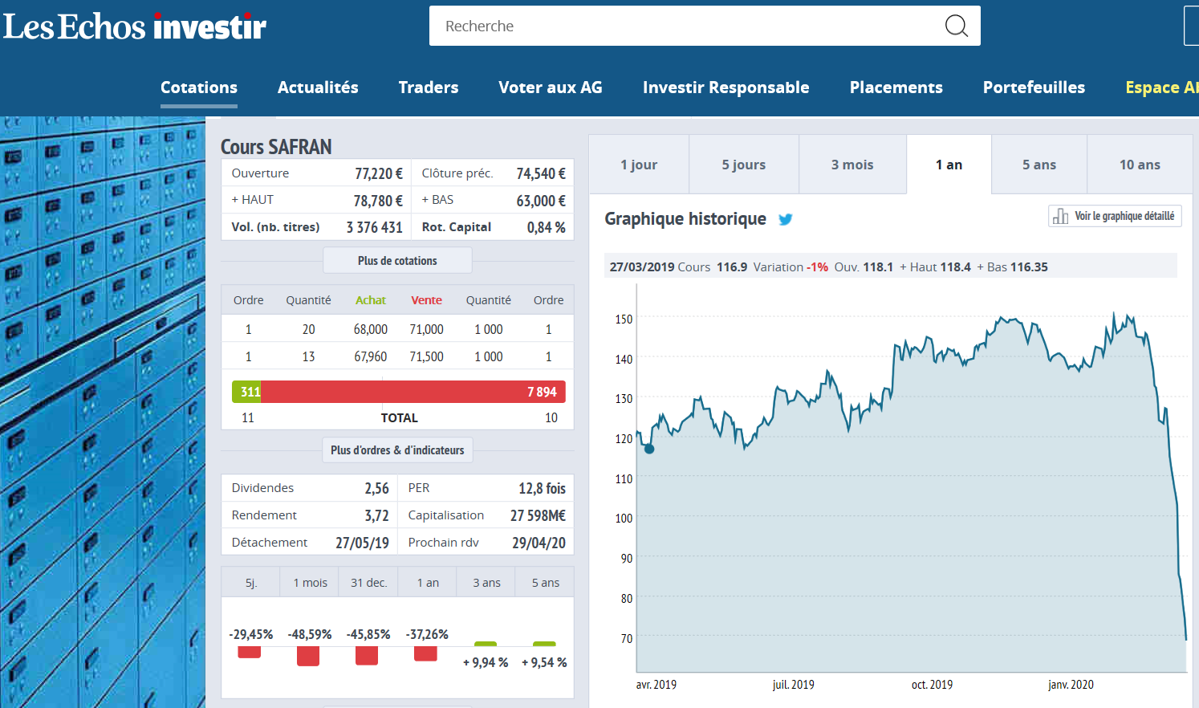1199x708 pixels.
Task: Open the Investir Responsable page
Action: pos(726,88)
